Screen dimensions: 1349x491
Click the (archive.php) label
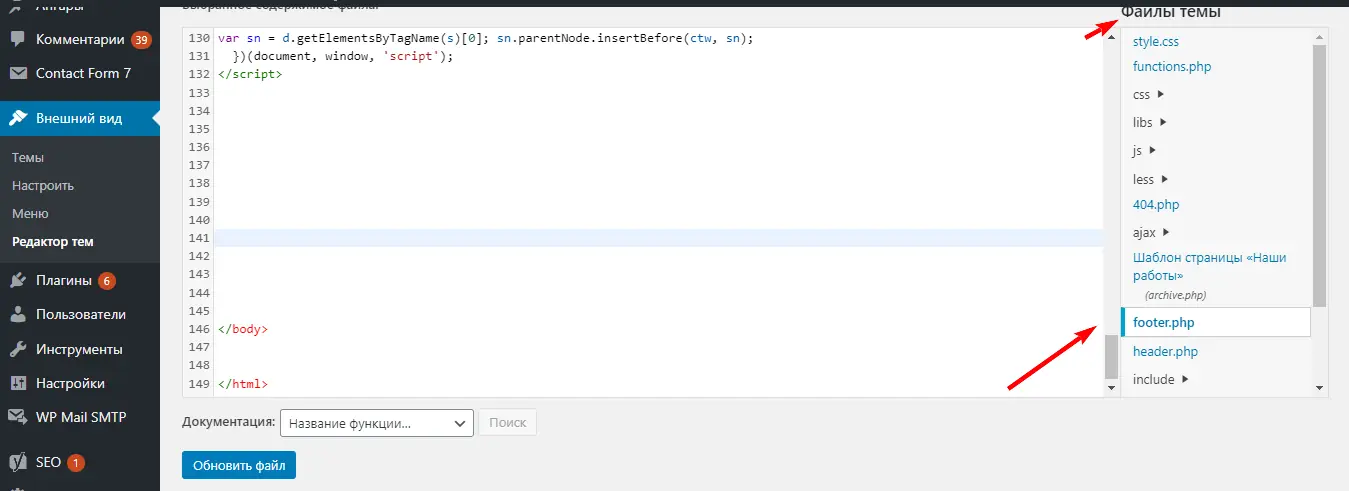click(1175, 295)
